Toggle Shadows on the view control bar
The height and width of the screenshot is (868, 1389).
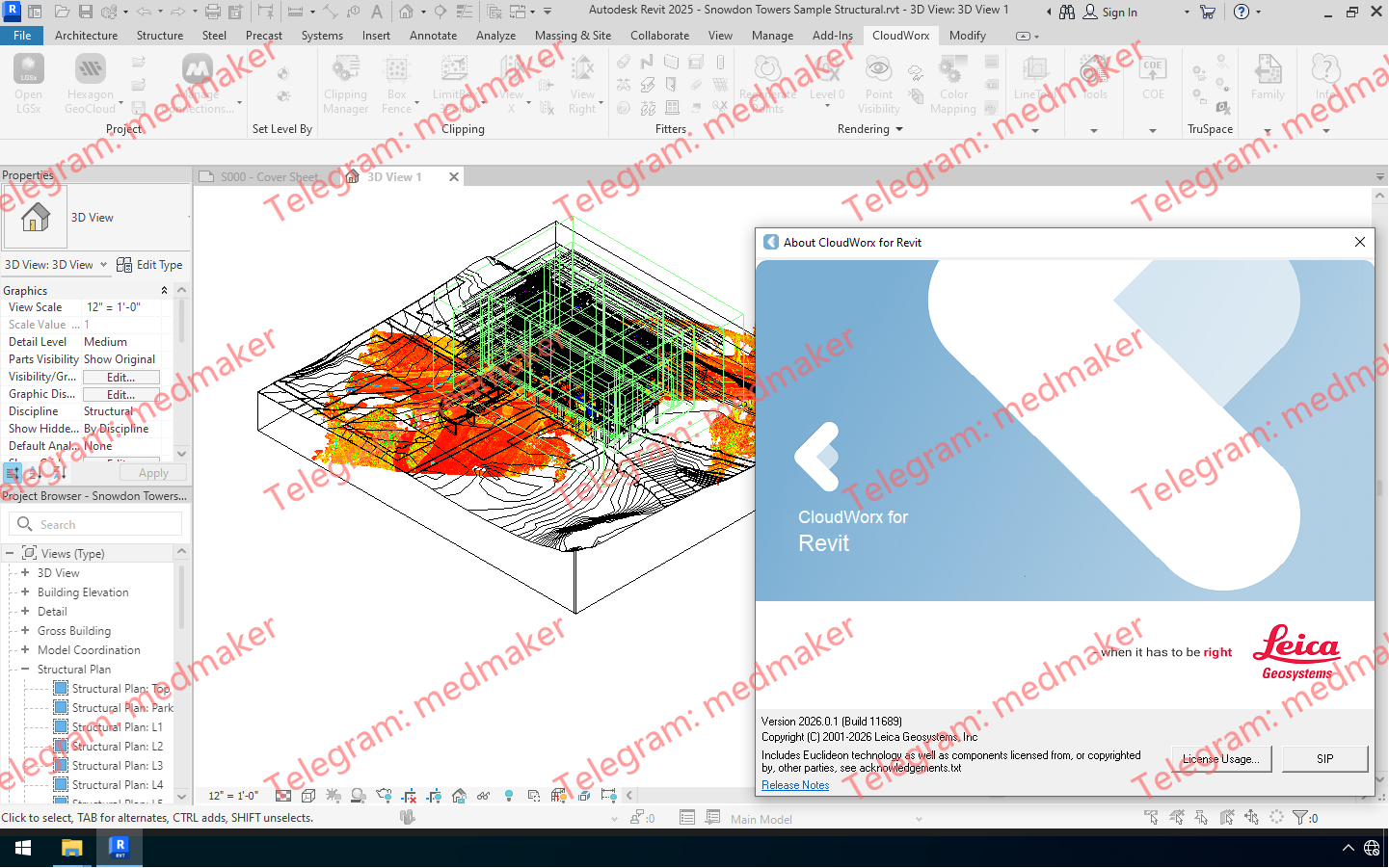click(x=359, y=796)
